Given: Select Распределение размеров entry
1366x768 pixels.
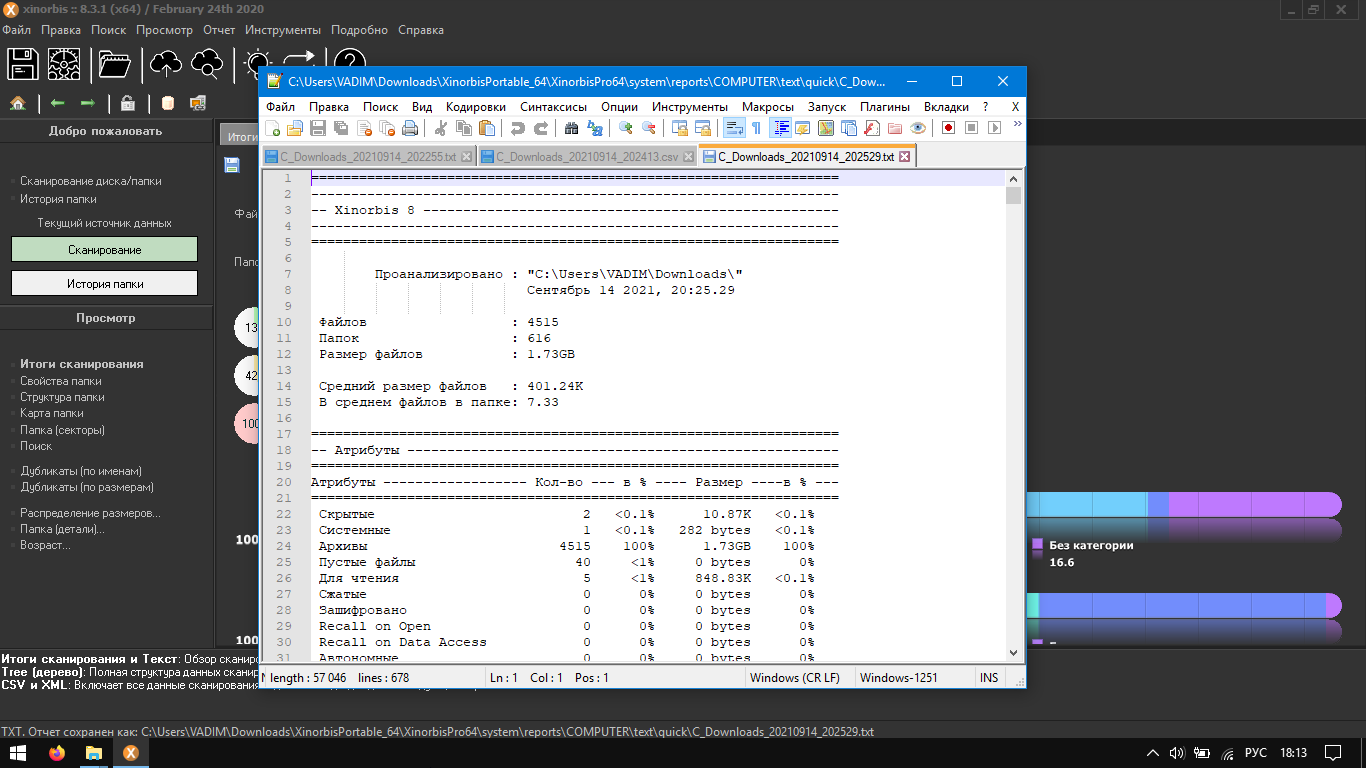Looking at the screenshot, I should [90, 513].
